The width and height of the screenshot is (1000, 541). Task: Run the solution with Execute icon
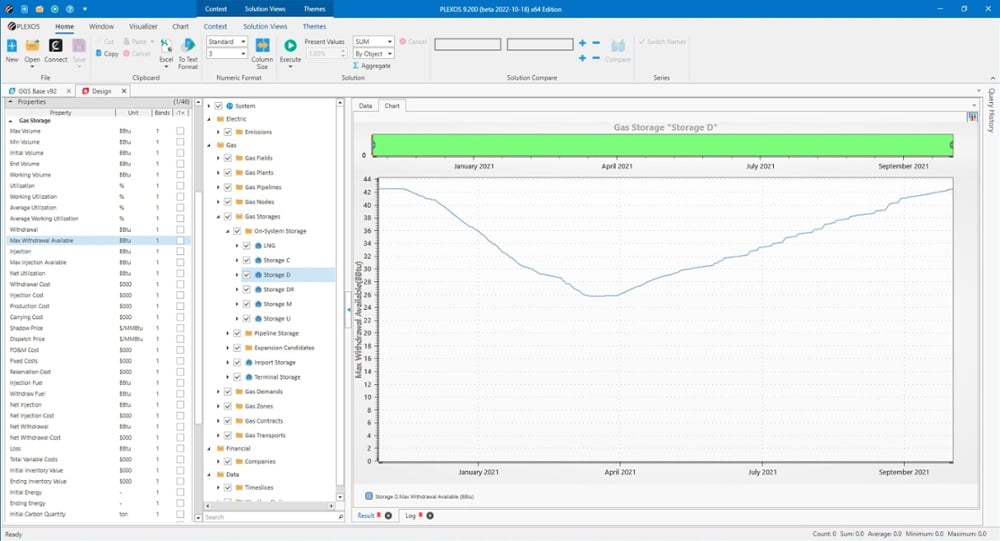tap(290, 46)
